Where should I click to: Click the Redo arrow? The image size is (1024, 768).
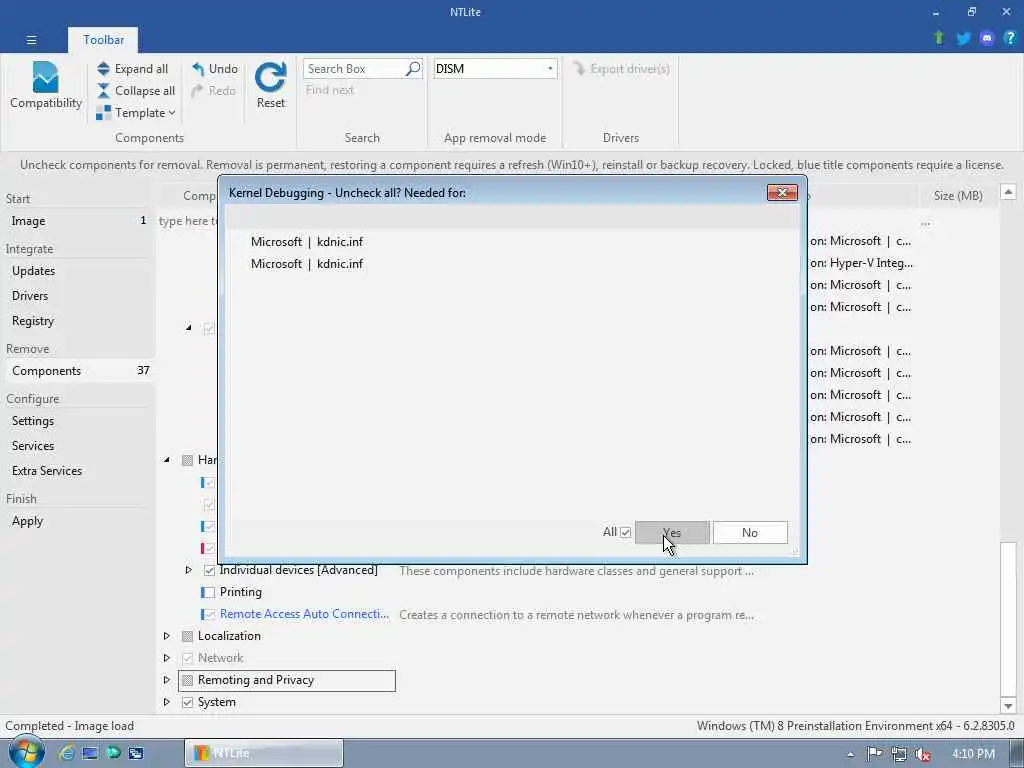click(197, 91)
